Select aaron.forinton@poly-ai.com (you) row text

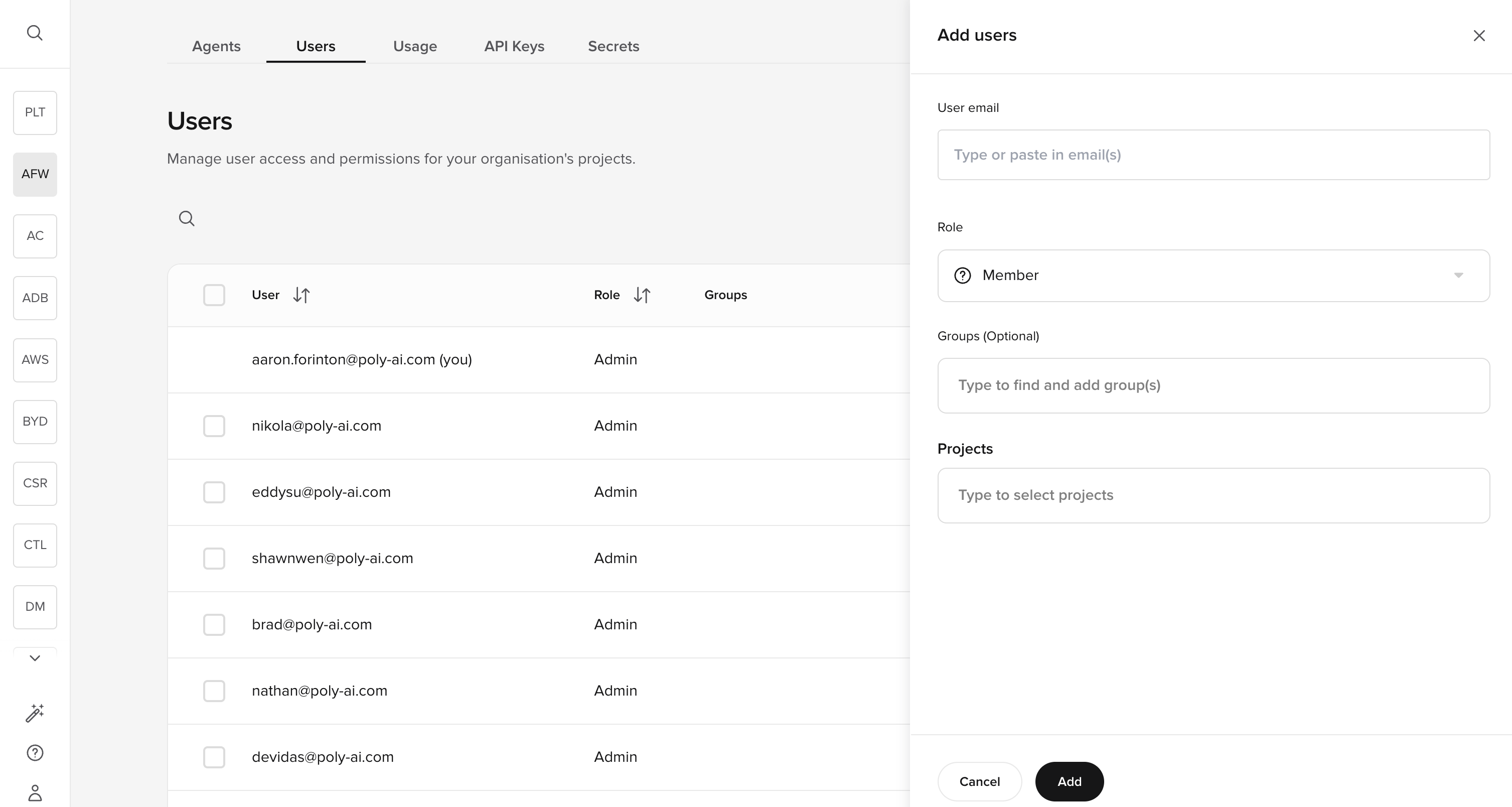pyautogui.click(x=362, y=359)
